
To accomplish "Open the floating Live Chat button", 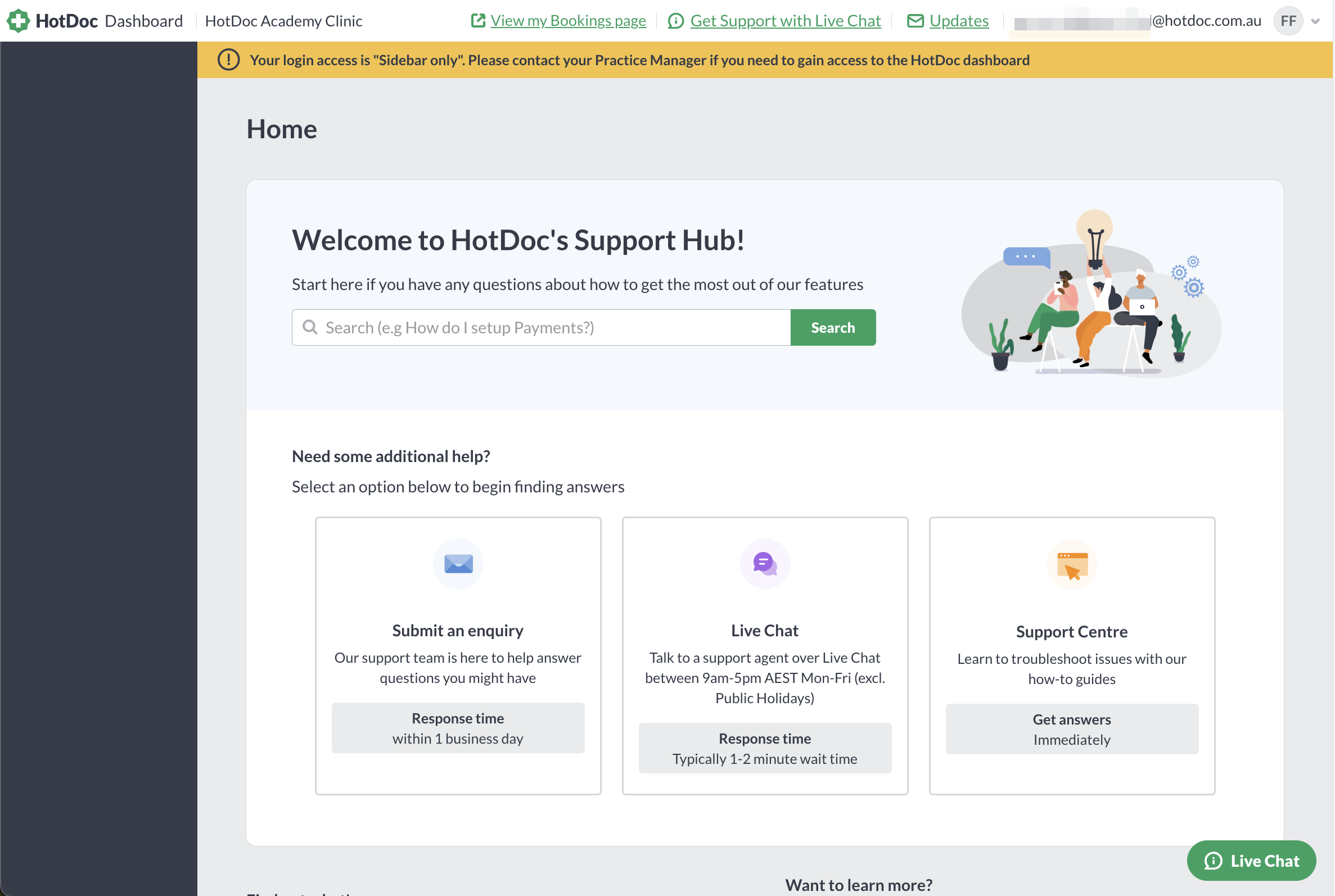I will 1252,861.
